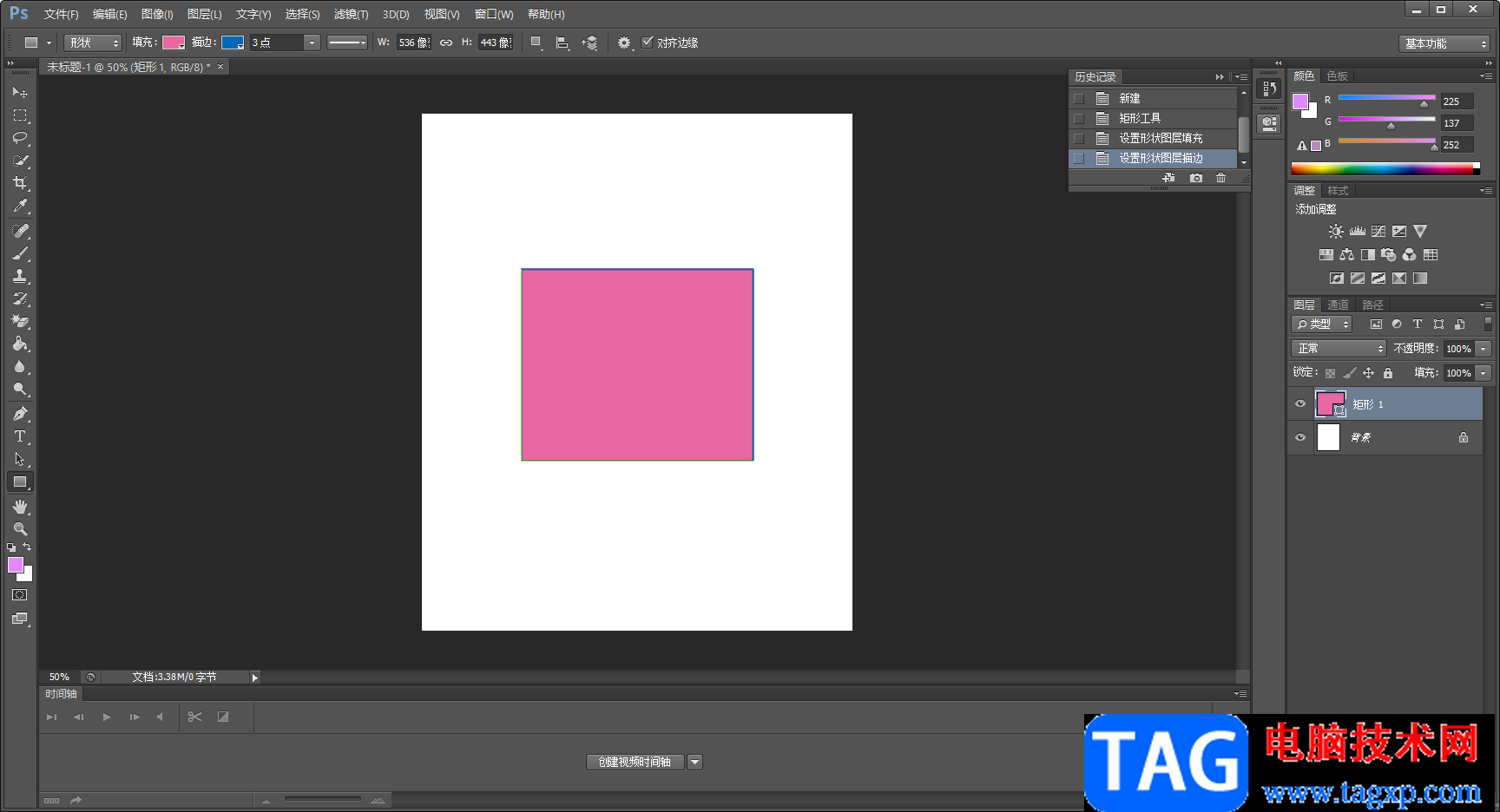Open stroke line type dropdown

pyautogui.click(x=347, y=43)
